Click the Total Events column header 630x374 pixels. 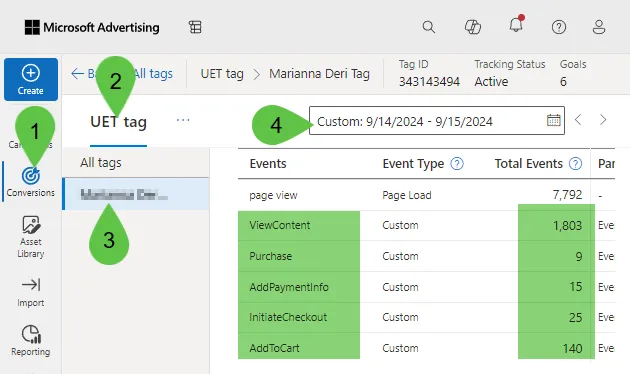point(528,163)
